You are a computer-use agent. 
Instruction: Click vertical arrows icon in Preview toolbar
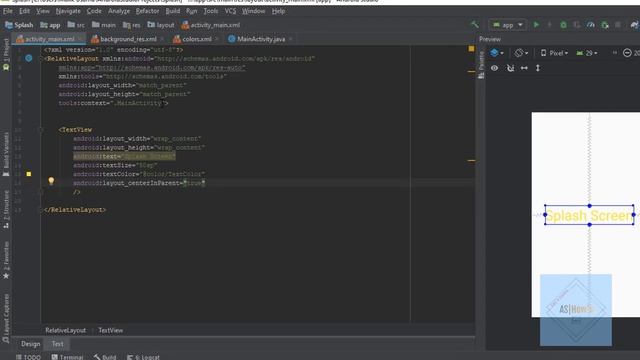538,68
